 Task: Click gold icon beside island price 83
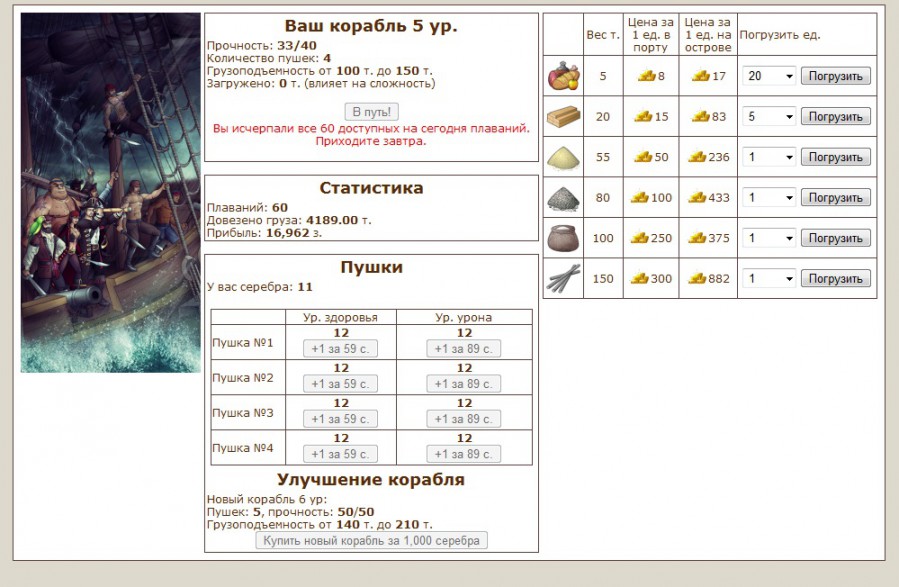701,116
